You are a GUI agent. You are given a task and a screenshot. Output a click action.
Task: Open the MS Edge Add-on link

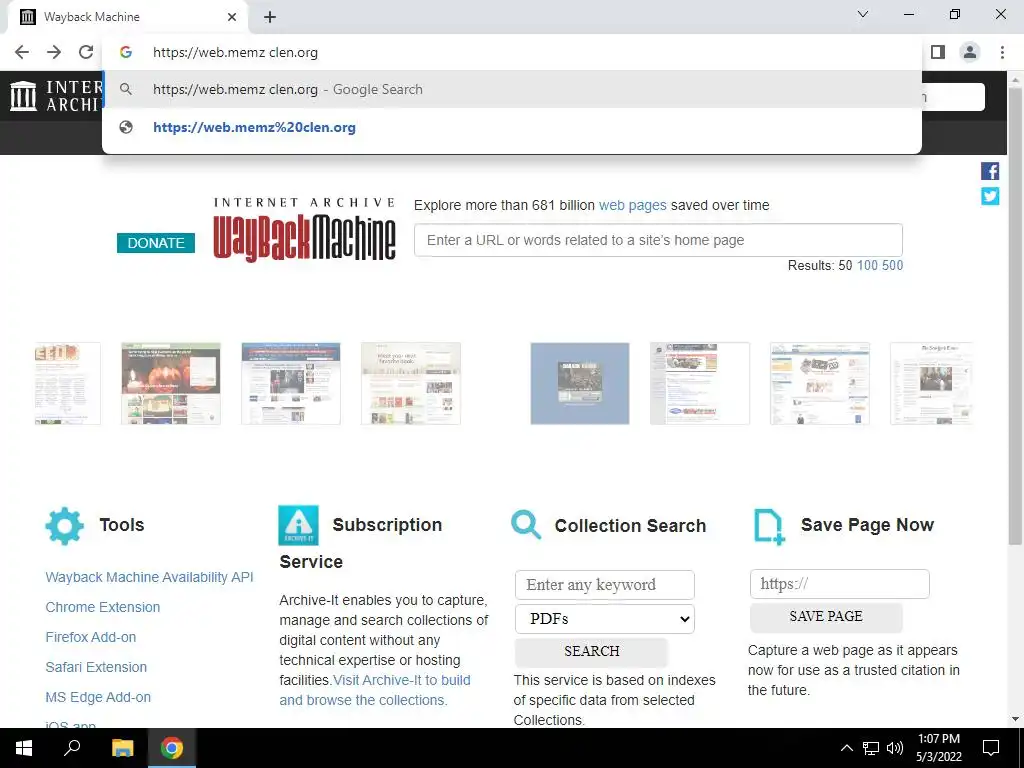[x=98, y=697]
